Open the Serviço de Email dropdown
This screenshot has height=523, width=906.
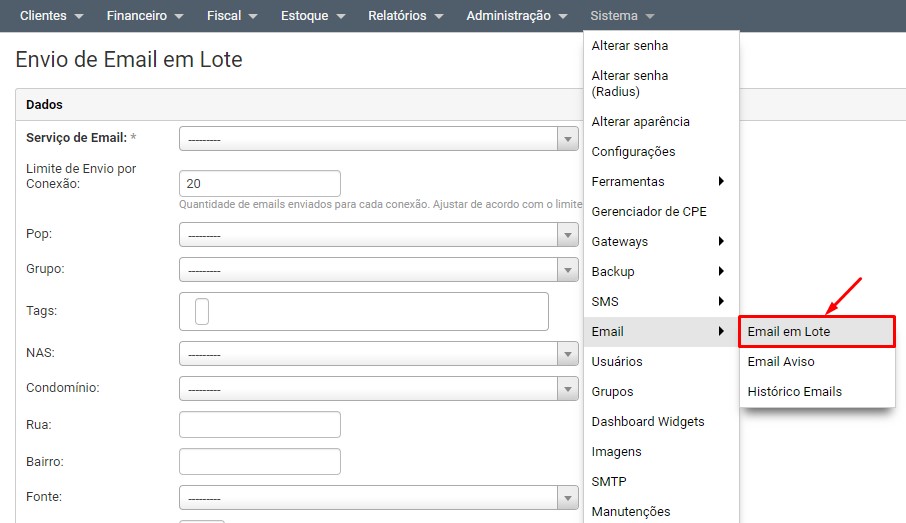378,139
